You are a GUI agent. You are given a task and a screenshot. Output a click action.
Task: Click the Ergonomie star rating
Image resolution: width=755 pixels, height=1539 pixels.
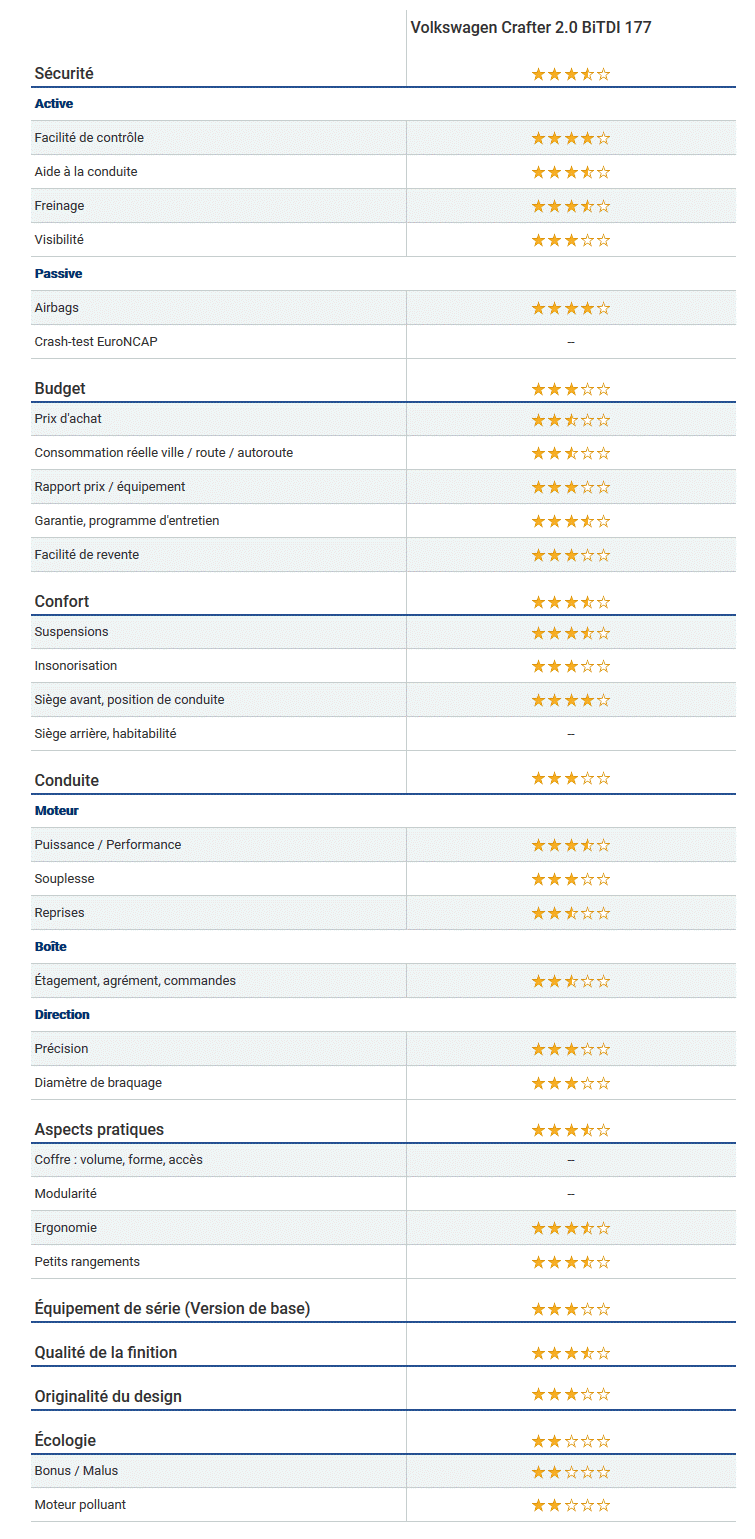[x=570, y=1228]
